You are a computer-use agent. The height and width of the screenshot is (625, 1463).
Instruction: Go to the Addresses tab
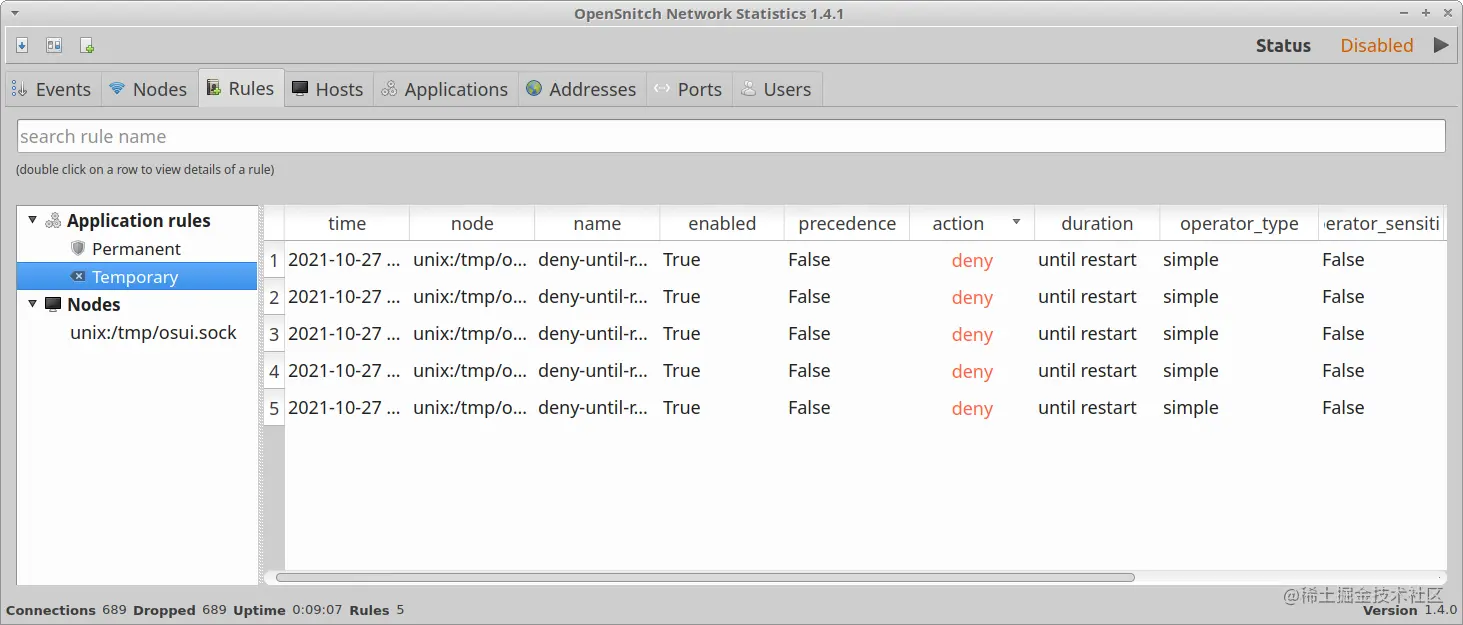(x=582, y=89)
